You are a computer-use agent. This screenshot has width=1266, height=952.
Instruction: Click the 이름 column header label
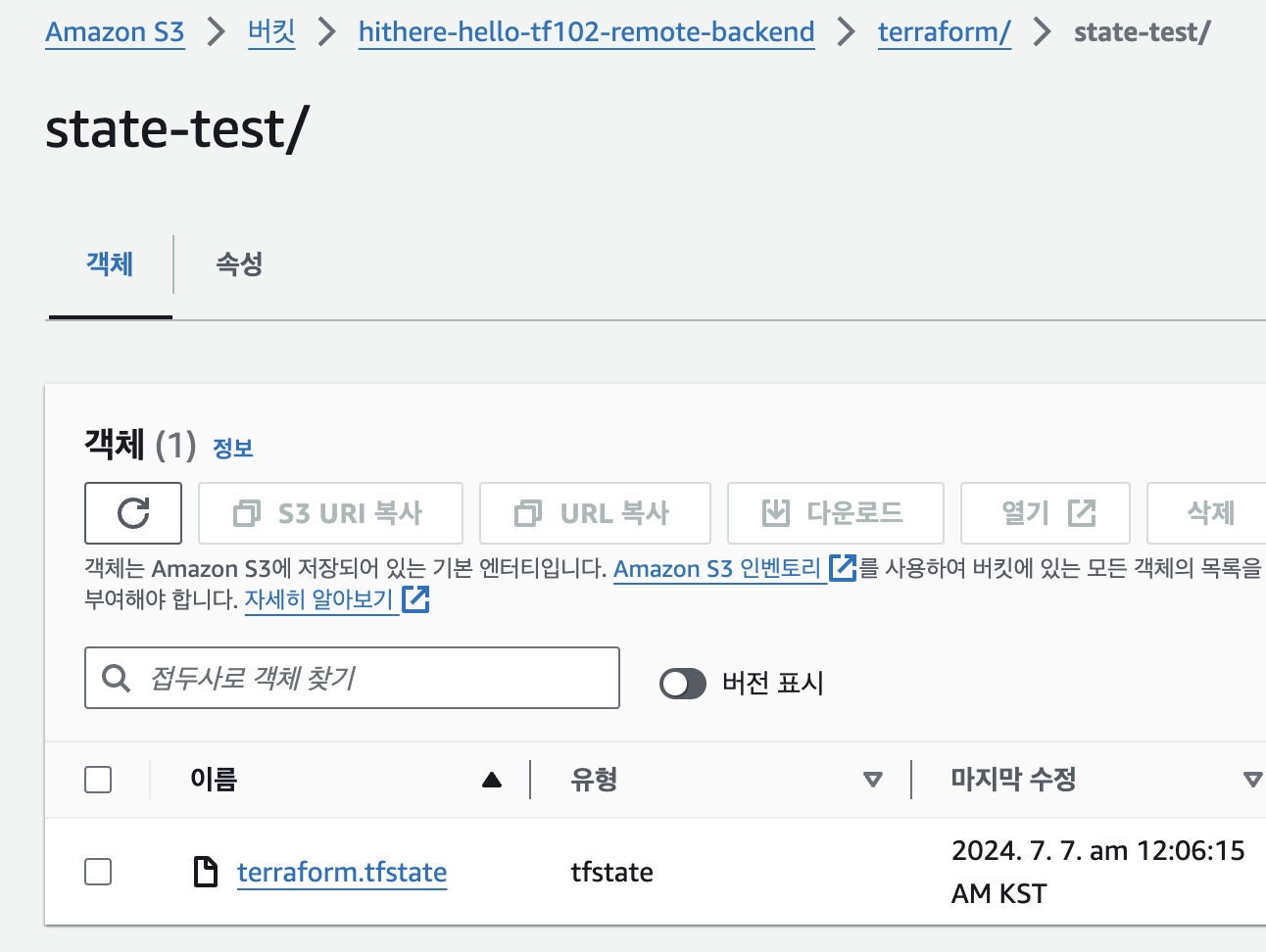[214, 780]
